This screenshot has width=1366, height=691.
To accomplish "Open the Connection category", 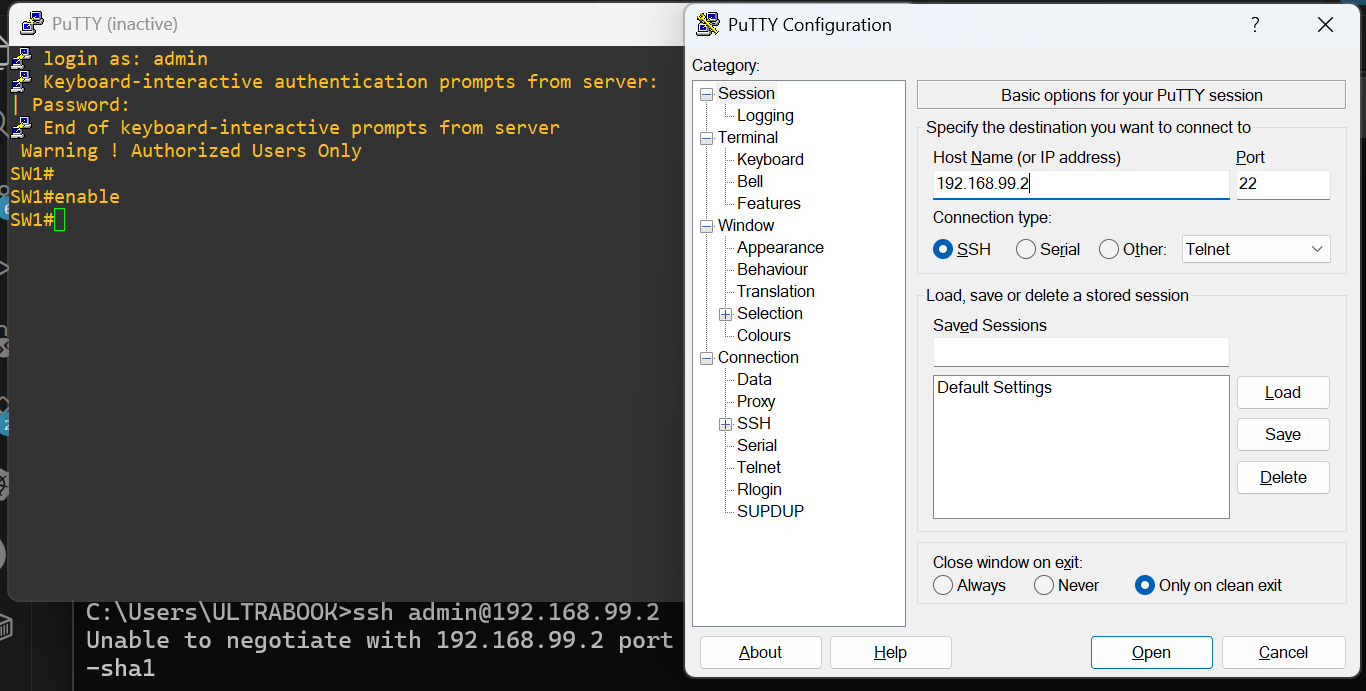I will coord(758,358).
